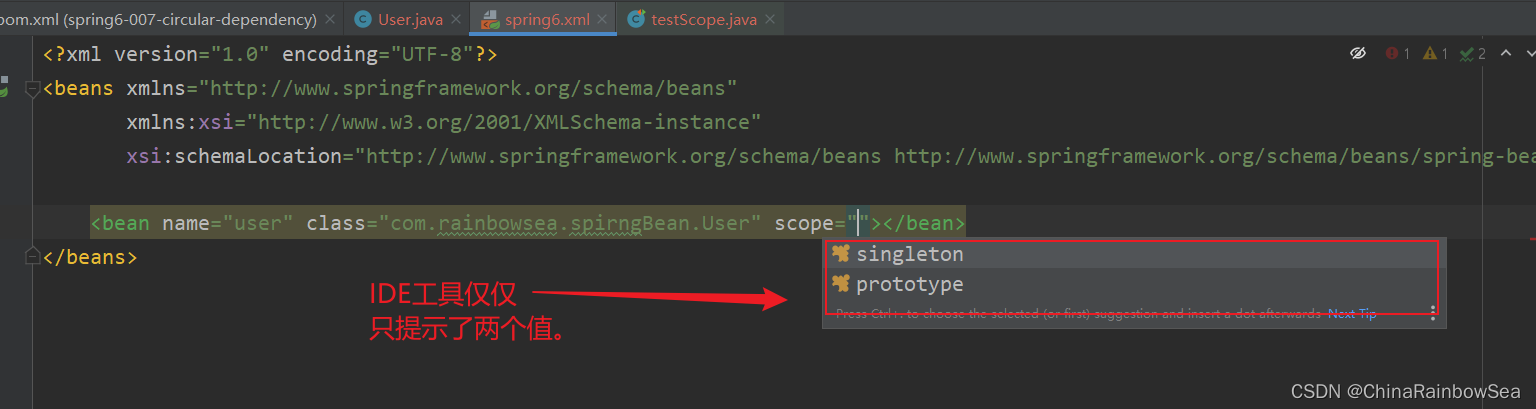This screenshot has height=409, width=1536.
Task: Close the testScope.java tab
Action: click(770, 19)
